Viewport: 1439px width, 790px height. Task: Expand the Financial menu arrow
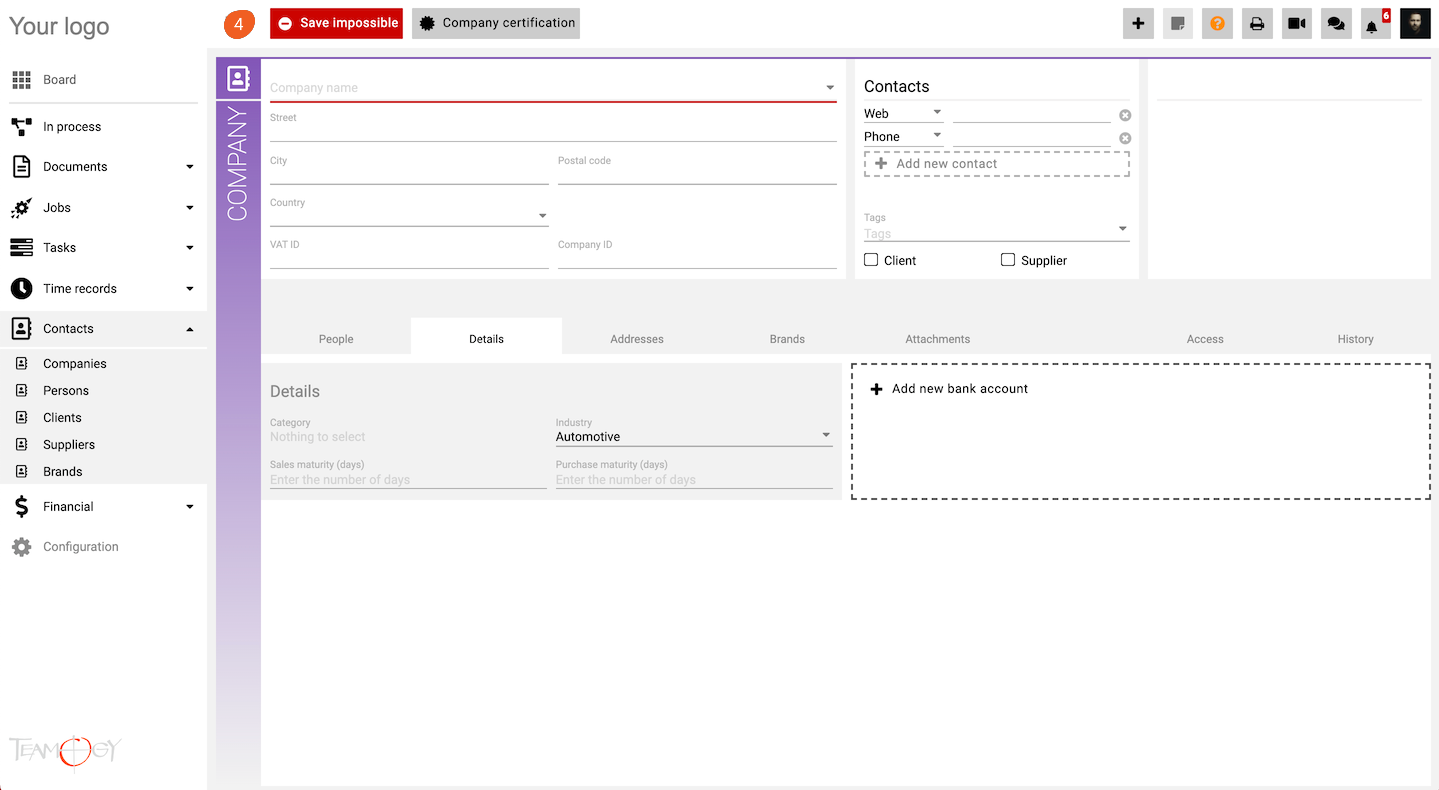click(190, 507)
